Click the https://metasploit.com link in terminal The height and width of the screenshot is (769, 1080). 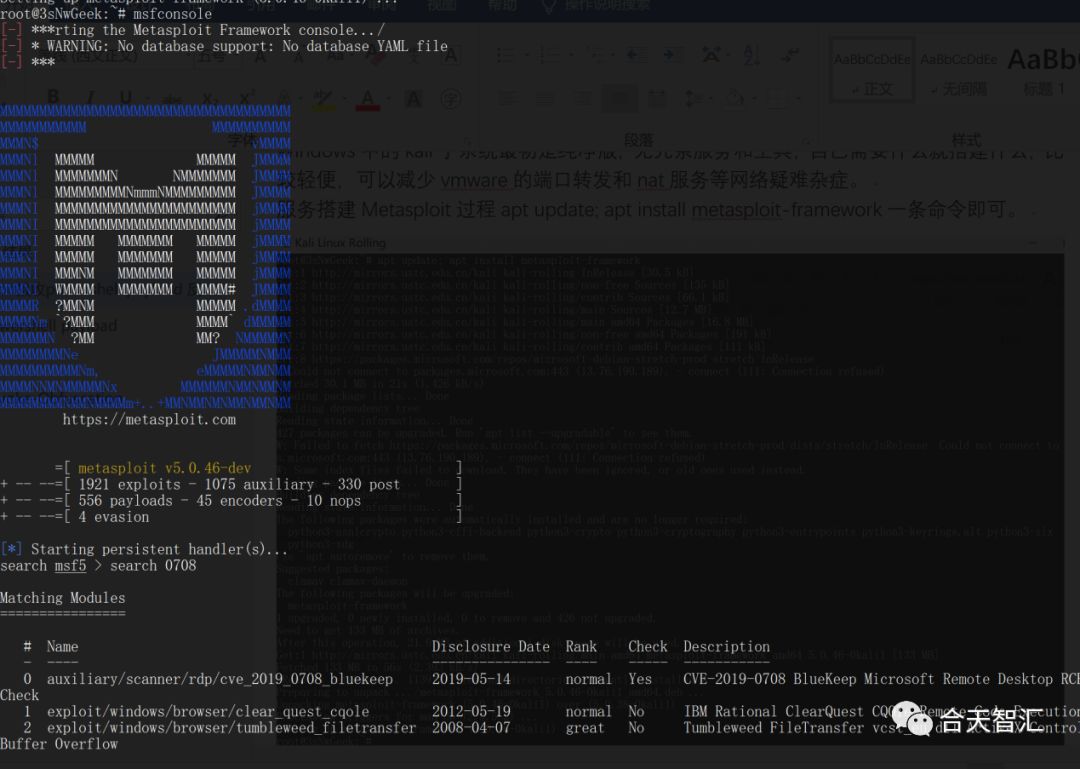(149, 420)
